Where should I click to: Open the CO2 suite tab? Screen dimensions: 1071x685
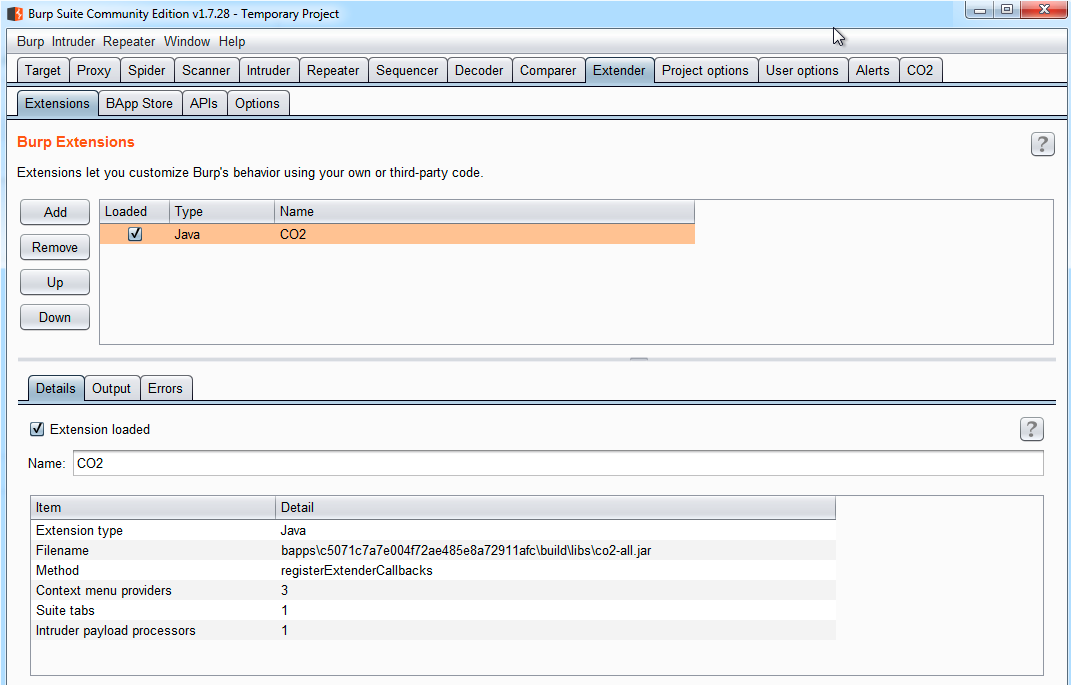pyautogui.click(x=920, y=70)
